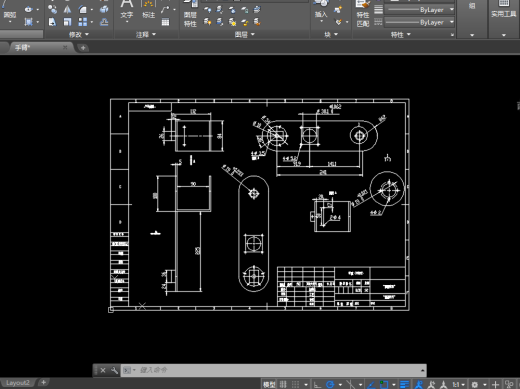This screenshot has height=389, width=520.
Task: Toggle polar tracking in status bar
Action: pos(330,384)
